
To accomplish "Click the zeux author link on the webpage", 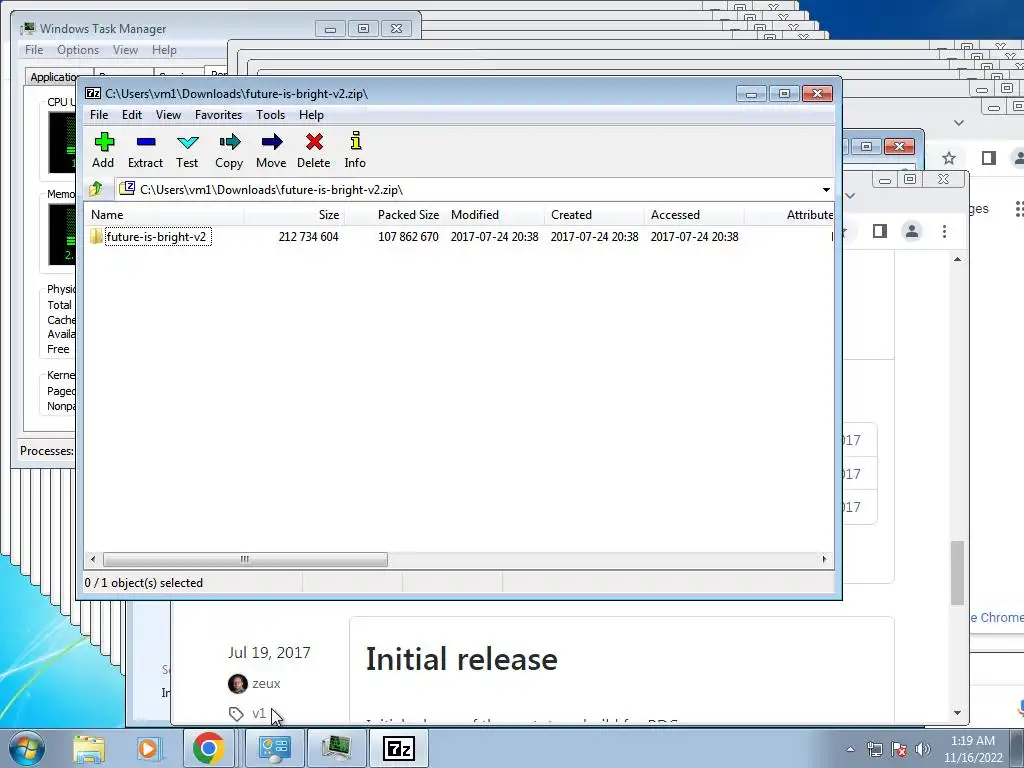I will click(x=266, y=683).
